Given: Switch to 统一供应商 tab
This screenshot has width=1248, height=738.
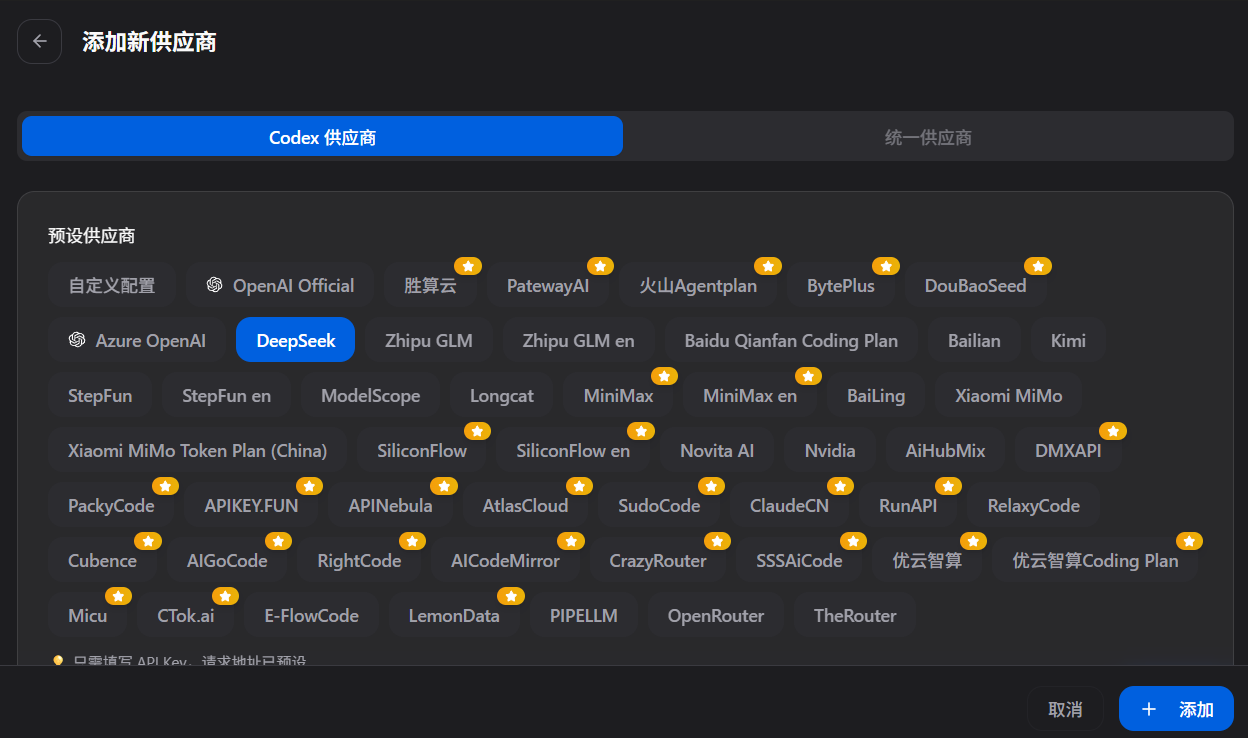Looking at the screenshot, I should tap(928, 137).
